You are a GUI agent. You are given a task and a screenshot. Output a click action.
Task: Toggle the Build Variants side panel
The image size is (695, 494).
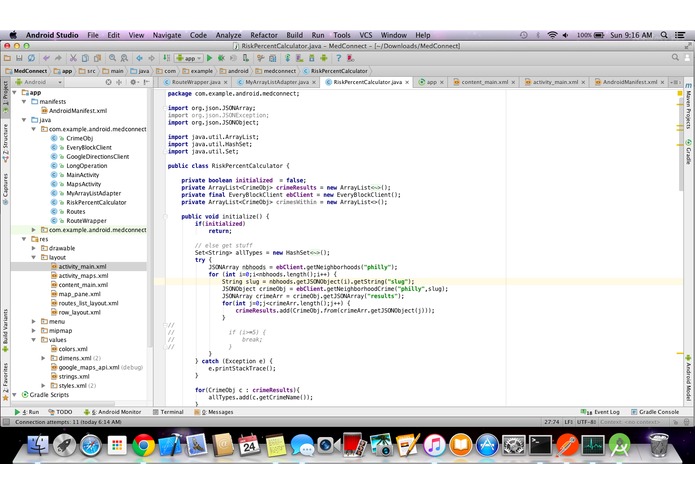[x=5, y=330]
